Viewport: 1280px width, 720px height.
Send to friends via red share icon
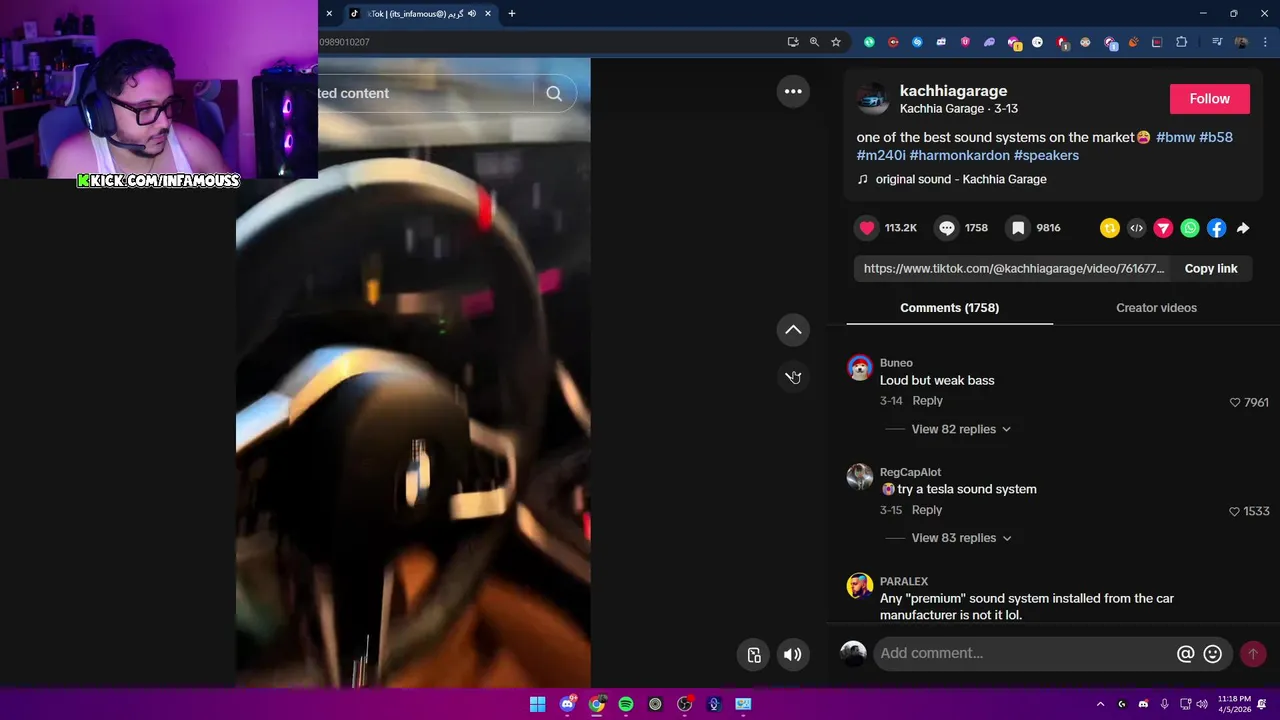tap(1163, 228)
